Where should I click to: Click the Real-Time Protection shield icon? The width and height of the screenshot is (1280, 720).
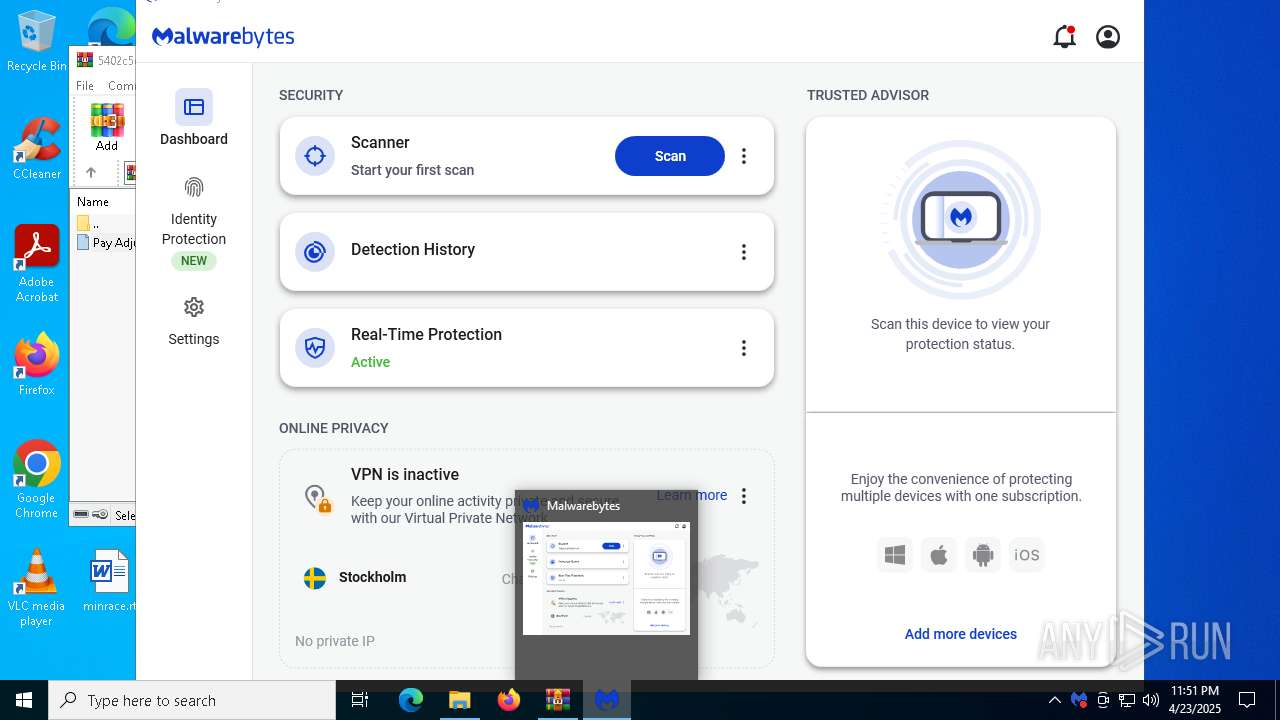pos(315,348)
